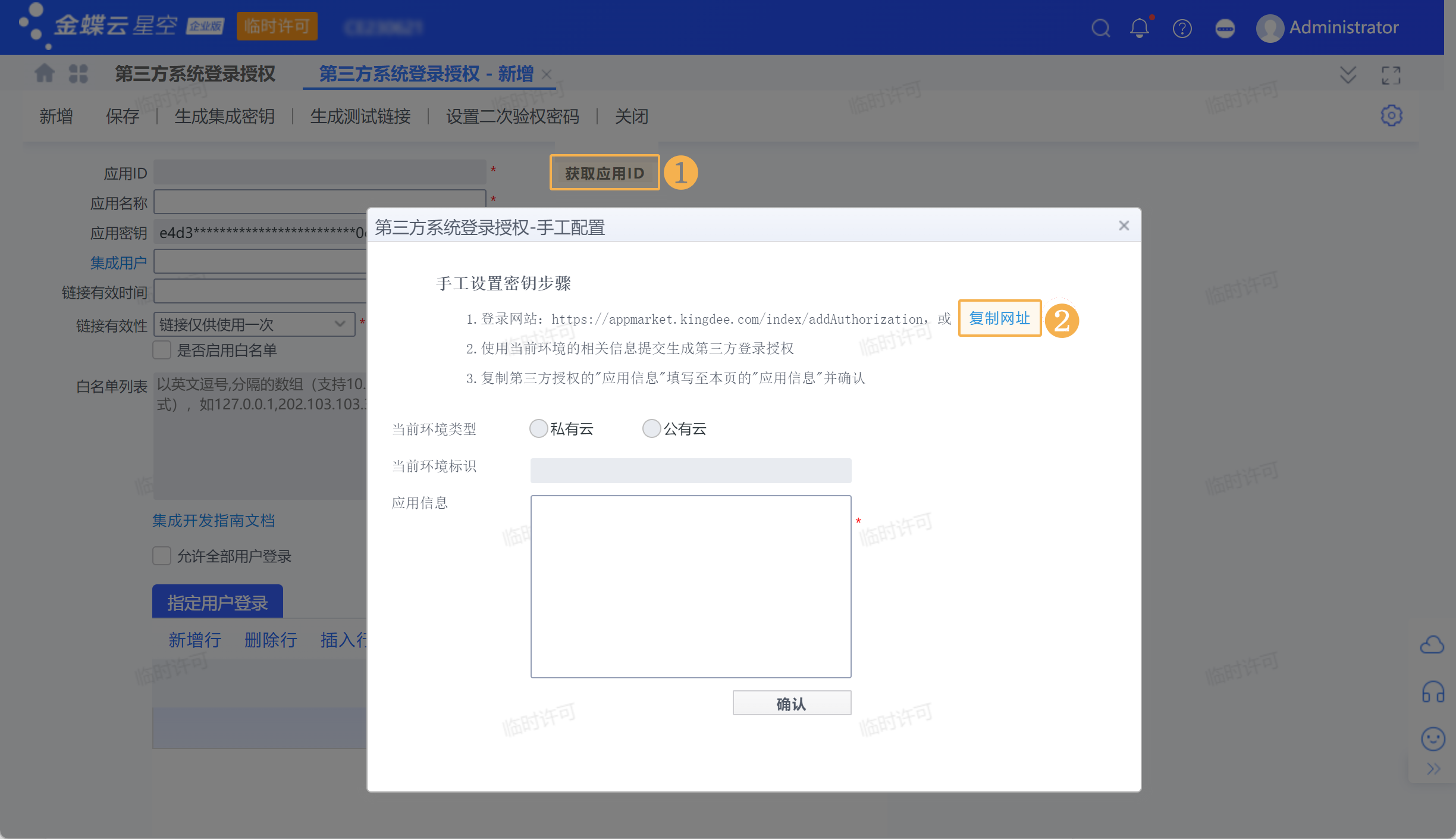Click 生成集成密钥 in toolbar
This screenshot has width=1456, height=839.
pos(224,117)
